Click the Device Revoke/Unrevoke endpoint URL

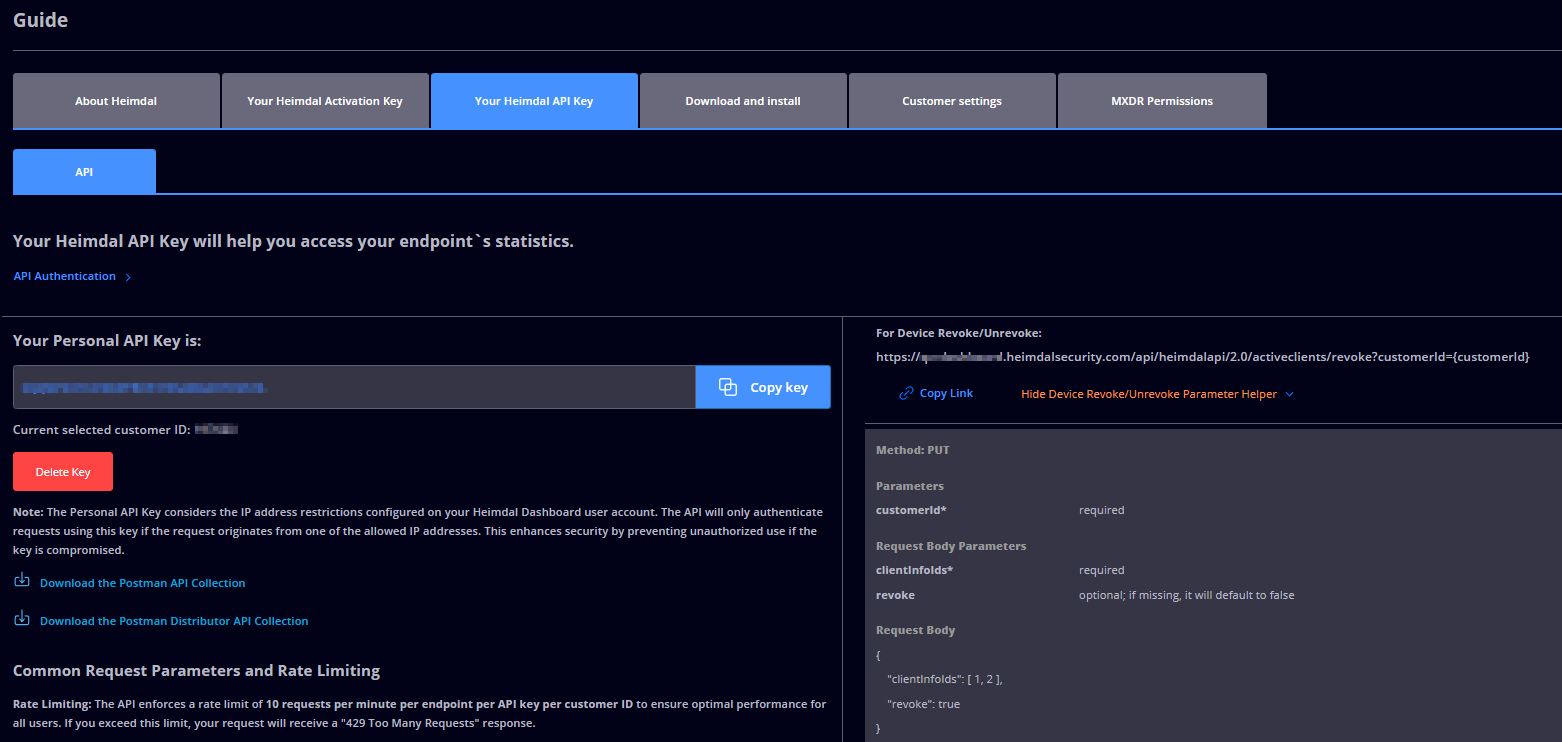(x=1202, y=357)
